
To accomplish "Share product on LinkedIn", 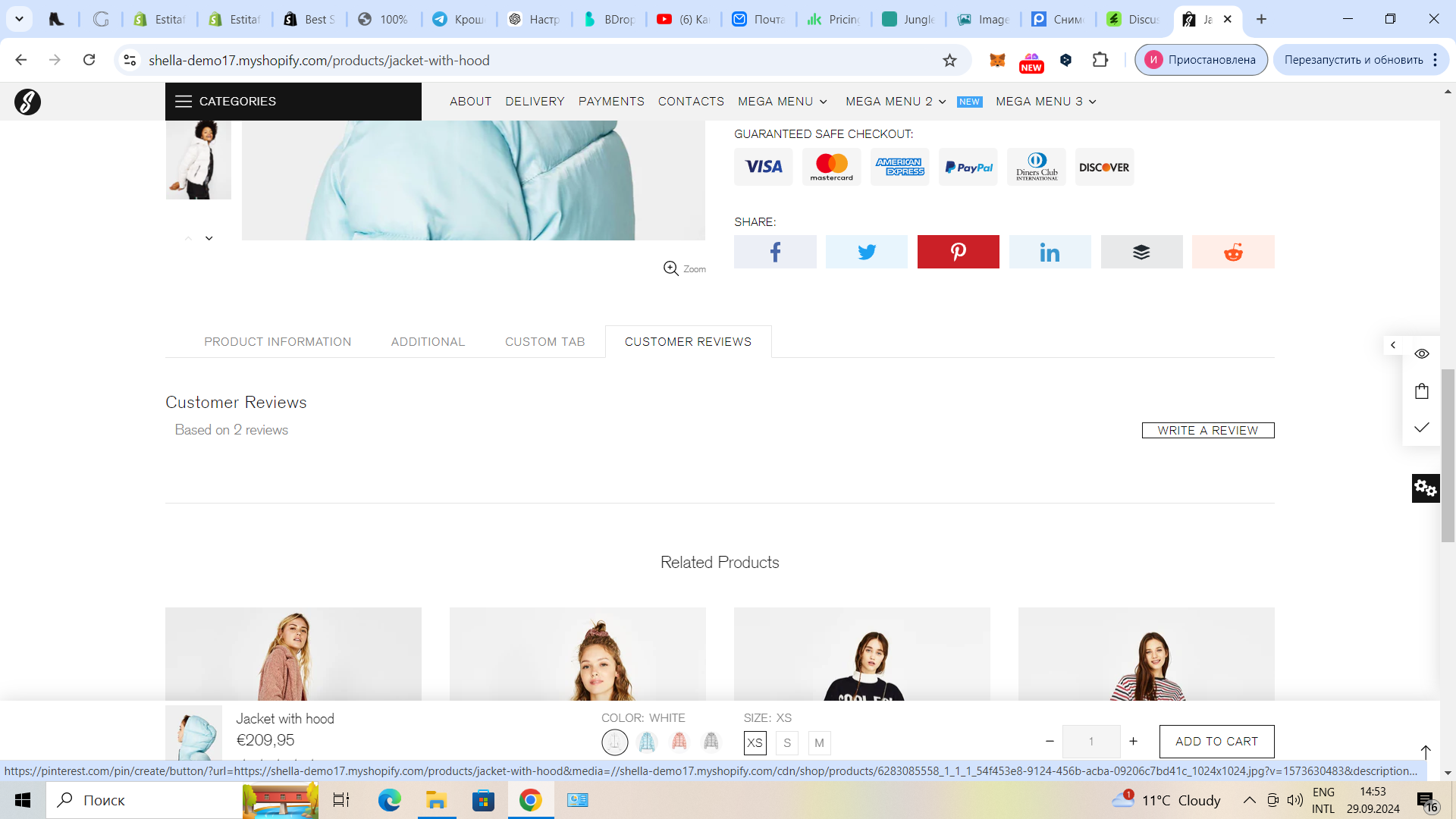I will [x=1050, y=252].
